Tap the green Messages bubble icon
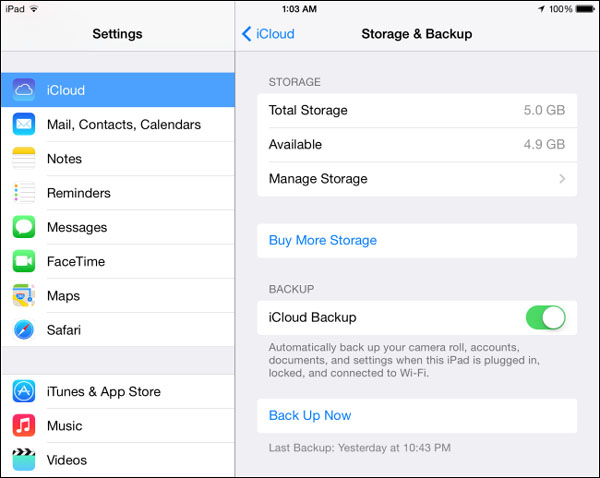Screen dimensions: 600x478 (24, 227)
